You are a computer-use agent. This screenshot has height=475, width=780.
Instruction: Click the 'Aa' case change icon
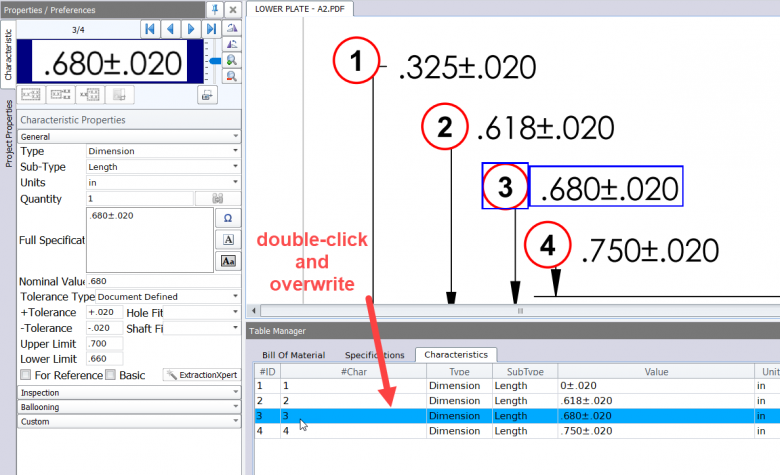(228, 261)
